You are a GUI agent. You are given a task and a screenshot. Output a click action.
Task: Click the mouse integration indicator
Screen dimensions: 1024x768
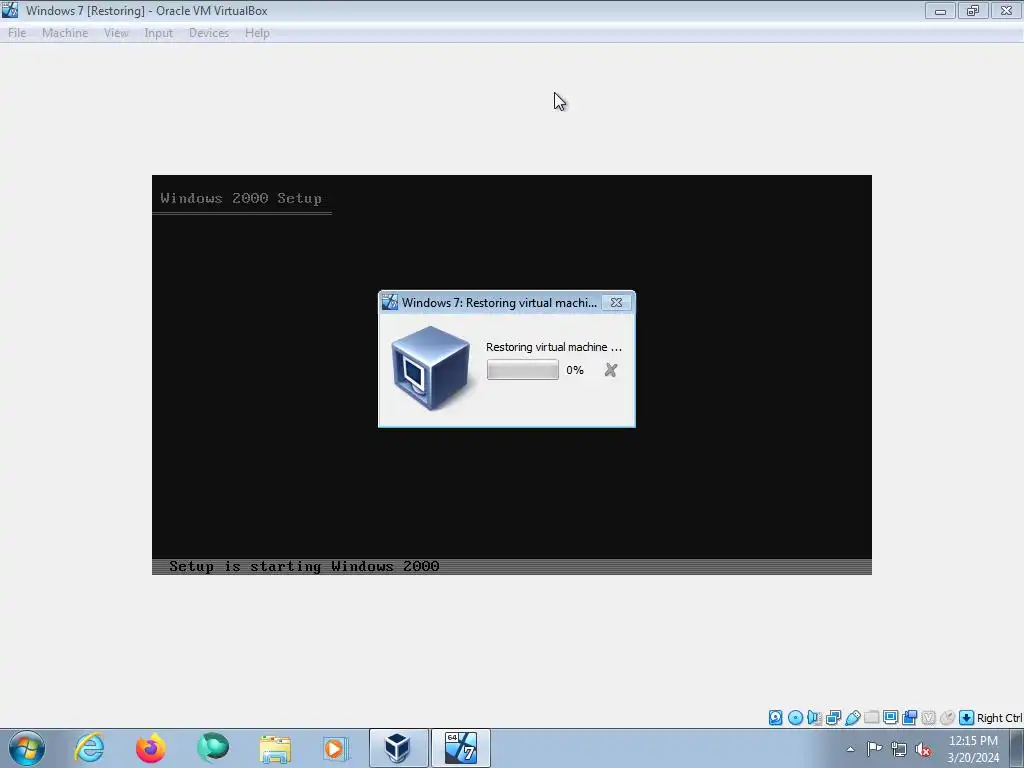[x=947, y=718]
